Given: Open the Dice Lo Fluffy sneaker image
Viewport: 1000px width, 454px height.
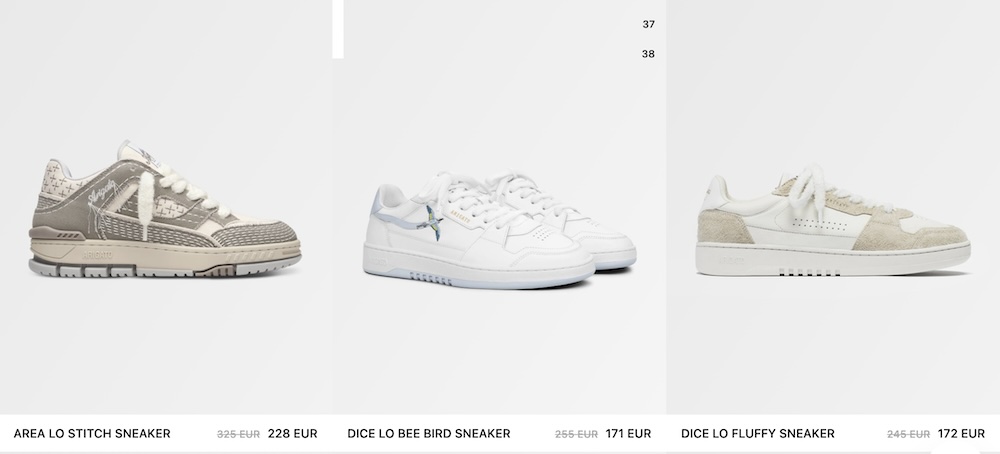Looking at the screenshot, I should [x=833, y=221].
